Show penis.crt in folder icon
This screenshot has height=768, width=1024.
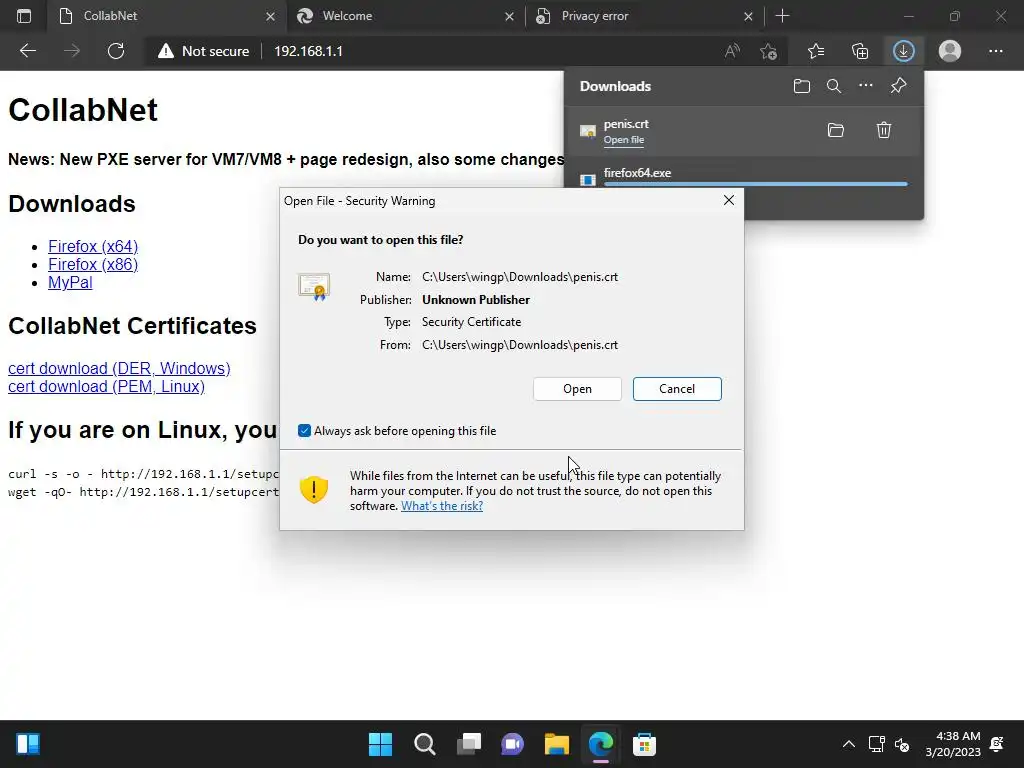tap(836, 130)
